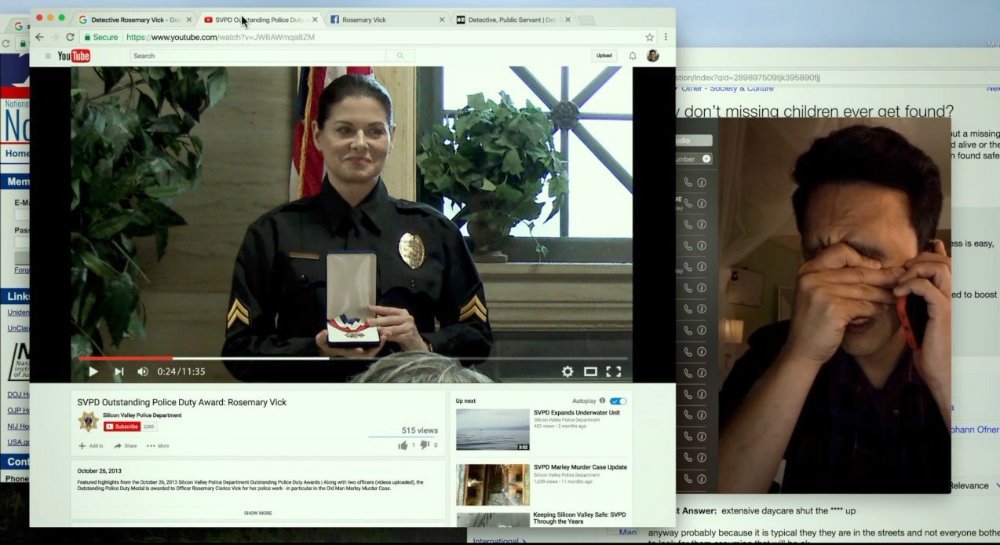Open Silicon Valley Police Department channel name
1000x545 pixels.
[142, 415]
